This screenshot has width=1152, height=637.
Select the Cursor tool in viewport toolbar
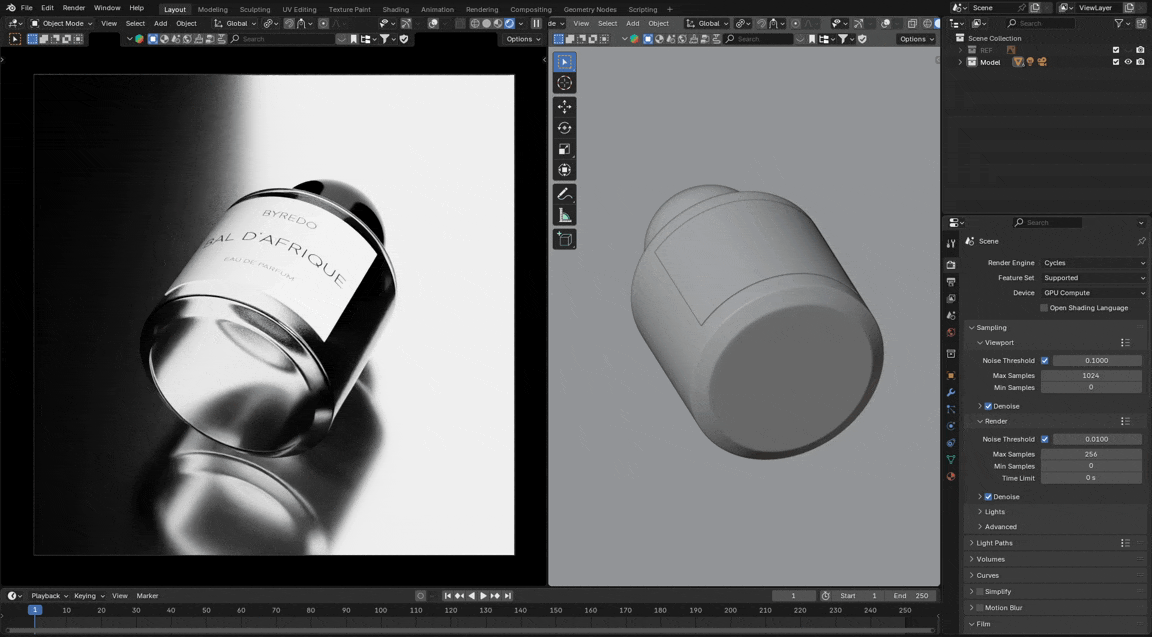(x=564, y=83)
